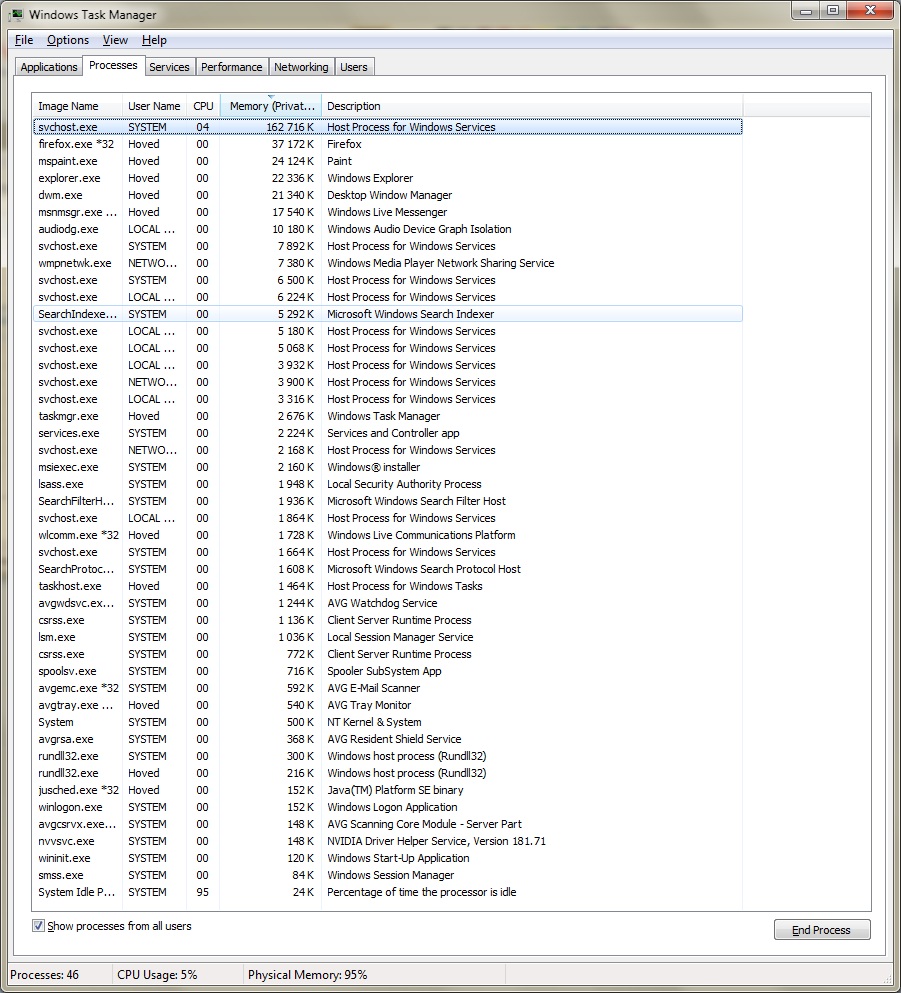Select the msiexec.exe process
The height and width of the screenshot is (993, 901).
pos(387,467)
